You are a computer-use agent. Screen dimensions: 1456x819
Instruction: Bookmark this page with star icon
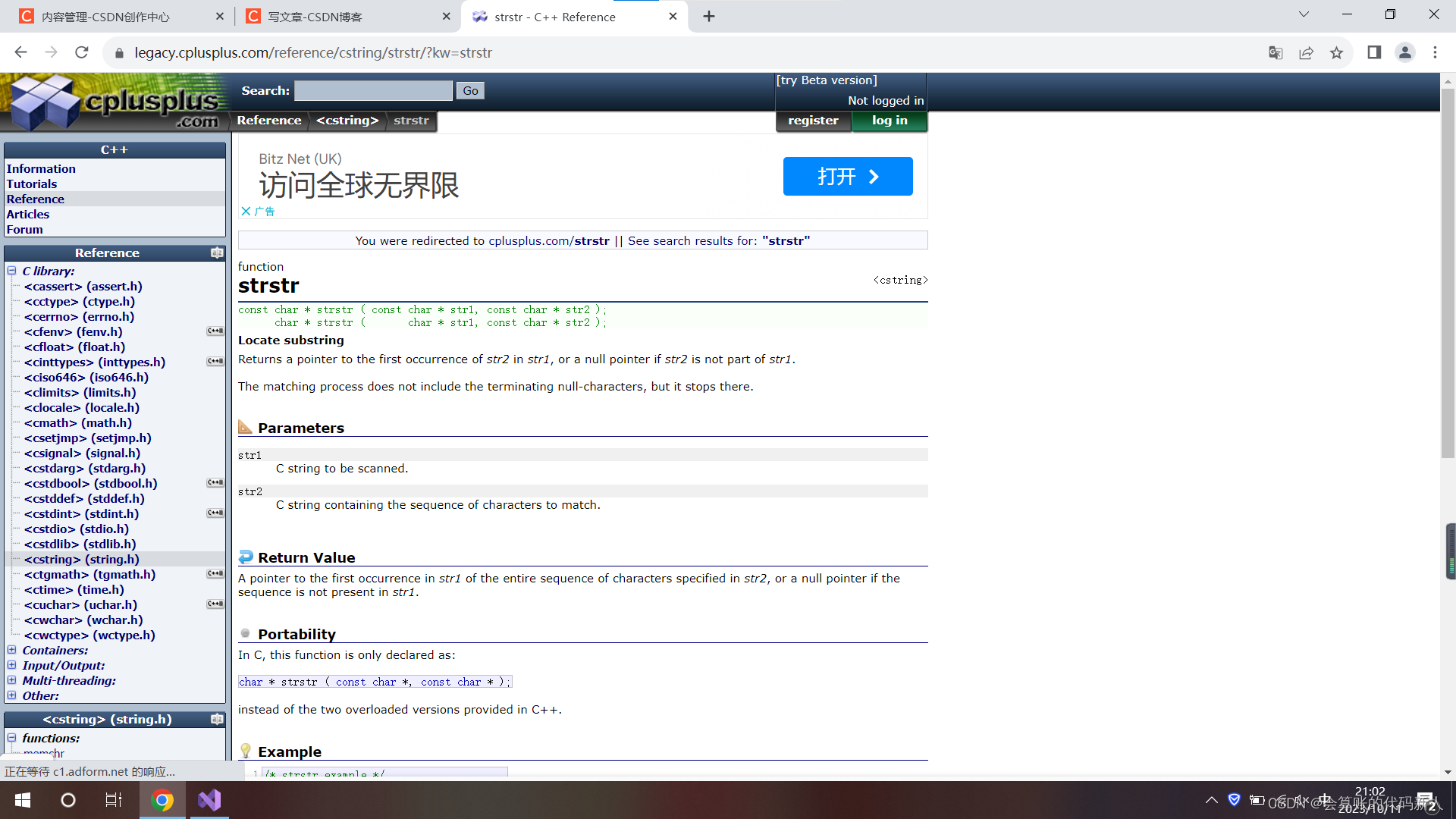pos(1336,52)
